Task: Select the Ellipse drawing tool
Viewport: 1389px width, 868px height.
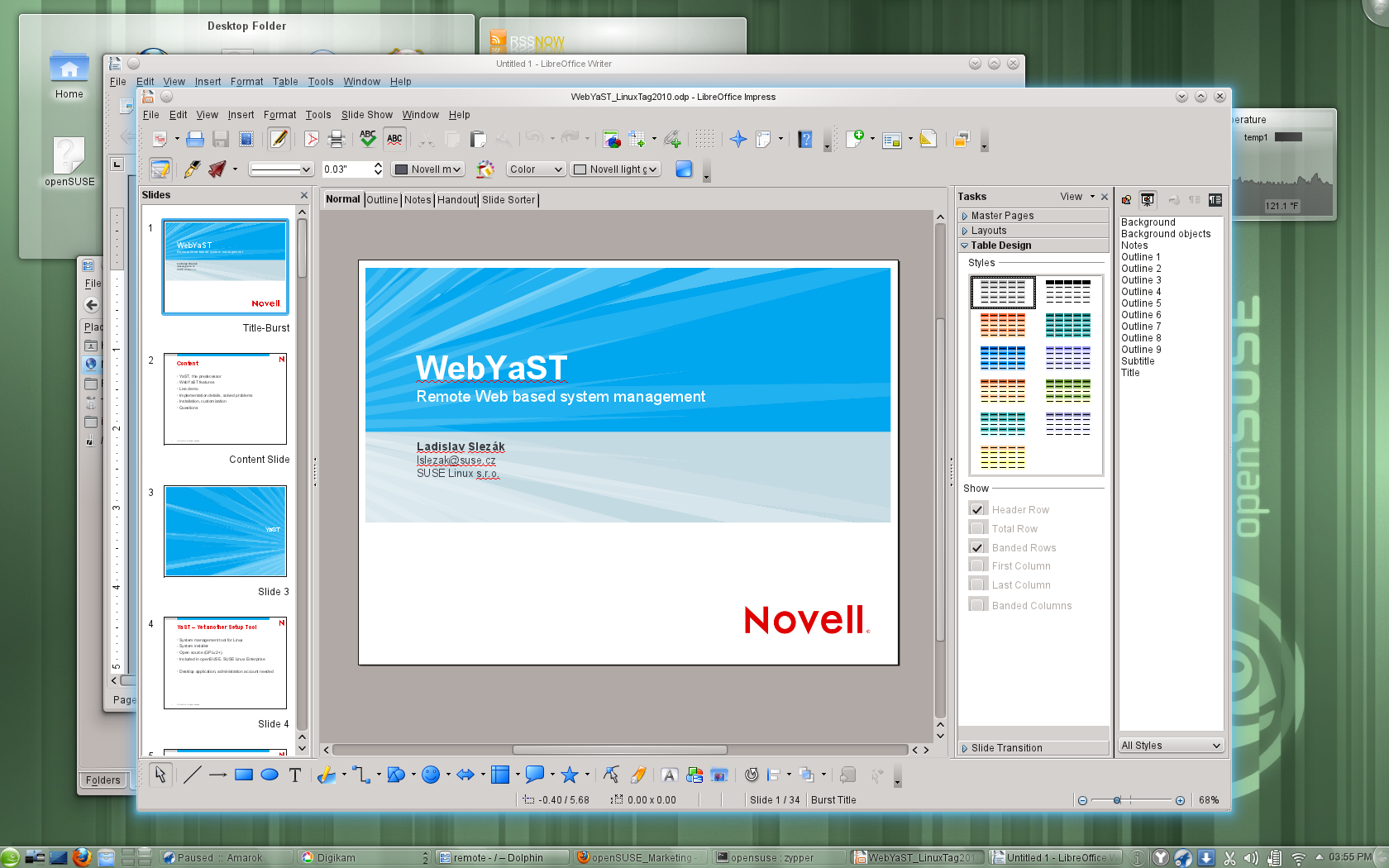Action: point(270,775)
